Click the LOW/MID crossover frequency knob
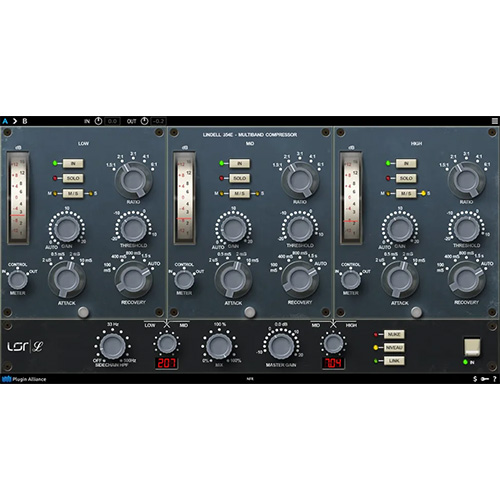The height and width of the screenshot is (500, 500). (x=167, y=344)
